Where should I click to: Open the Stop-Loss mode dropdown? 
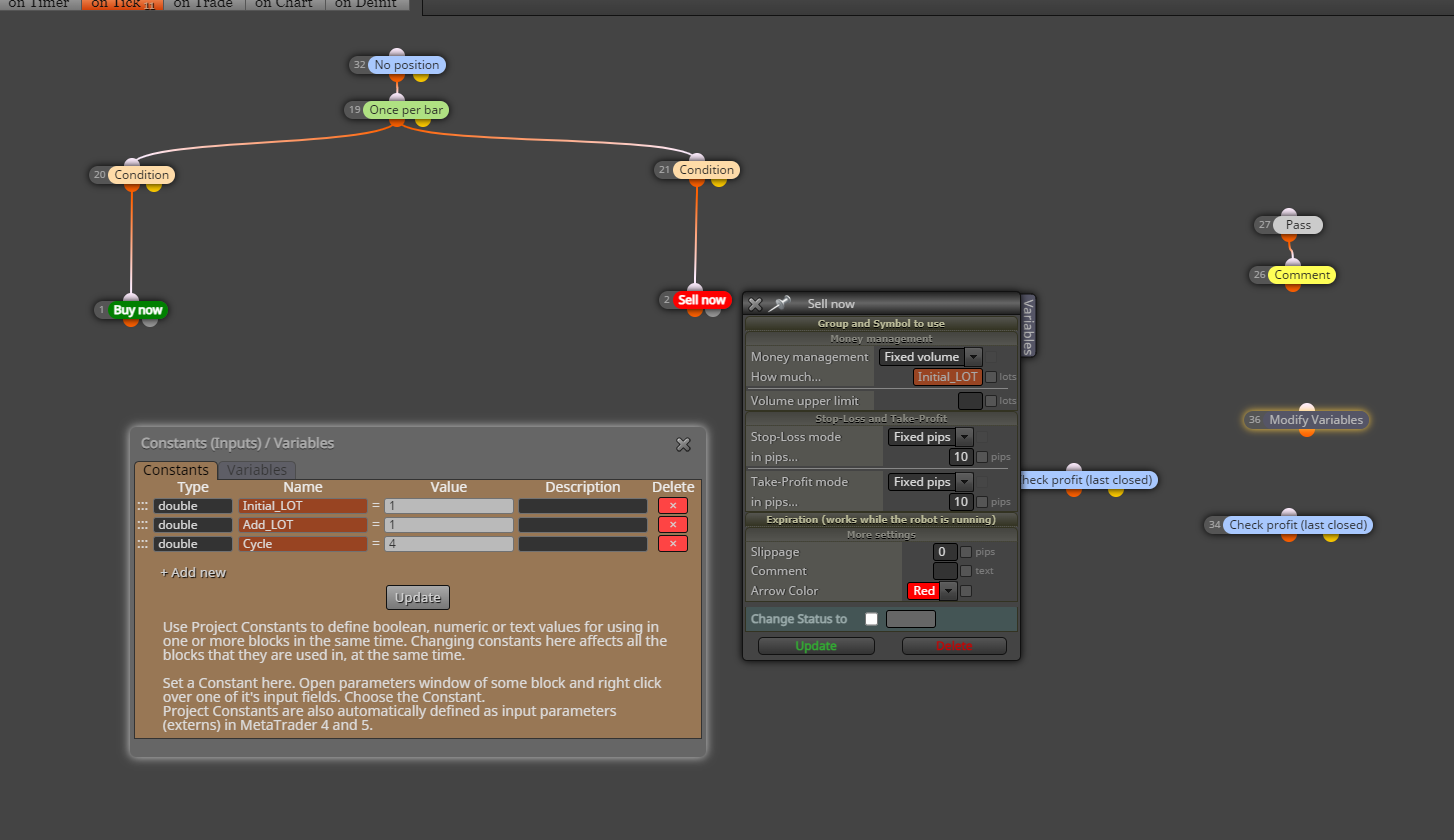pos(931,437)
